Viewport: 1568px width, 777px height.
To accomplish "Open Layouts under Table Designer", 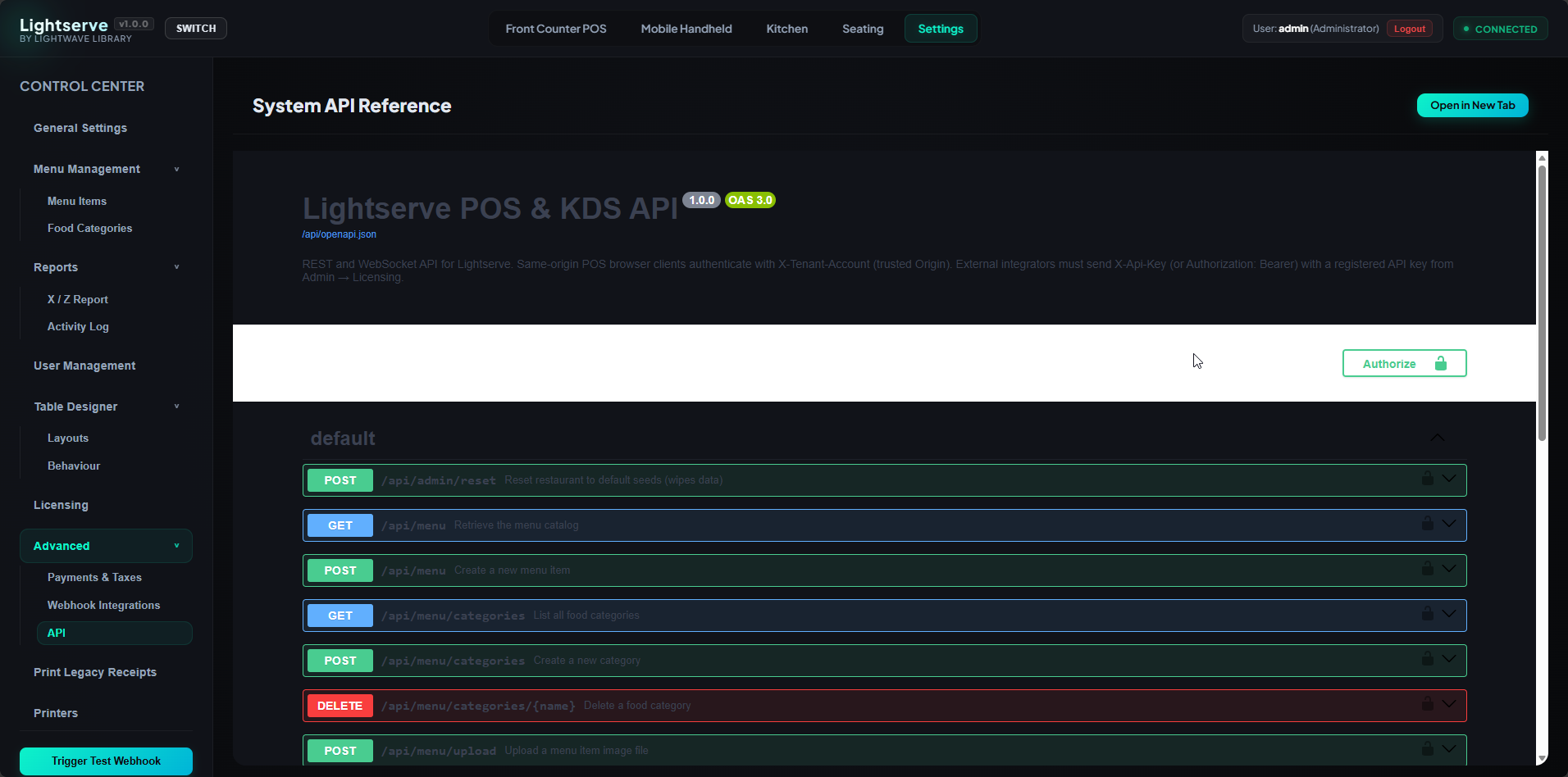I will [x=68, y=438].
